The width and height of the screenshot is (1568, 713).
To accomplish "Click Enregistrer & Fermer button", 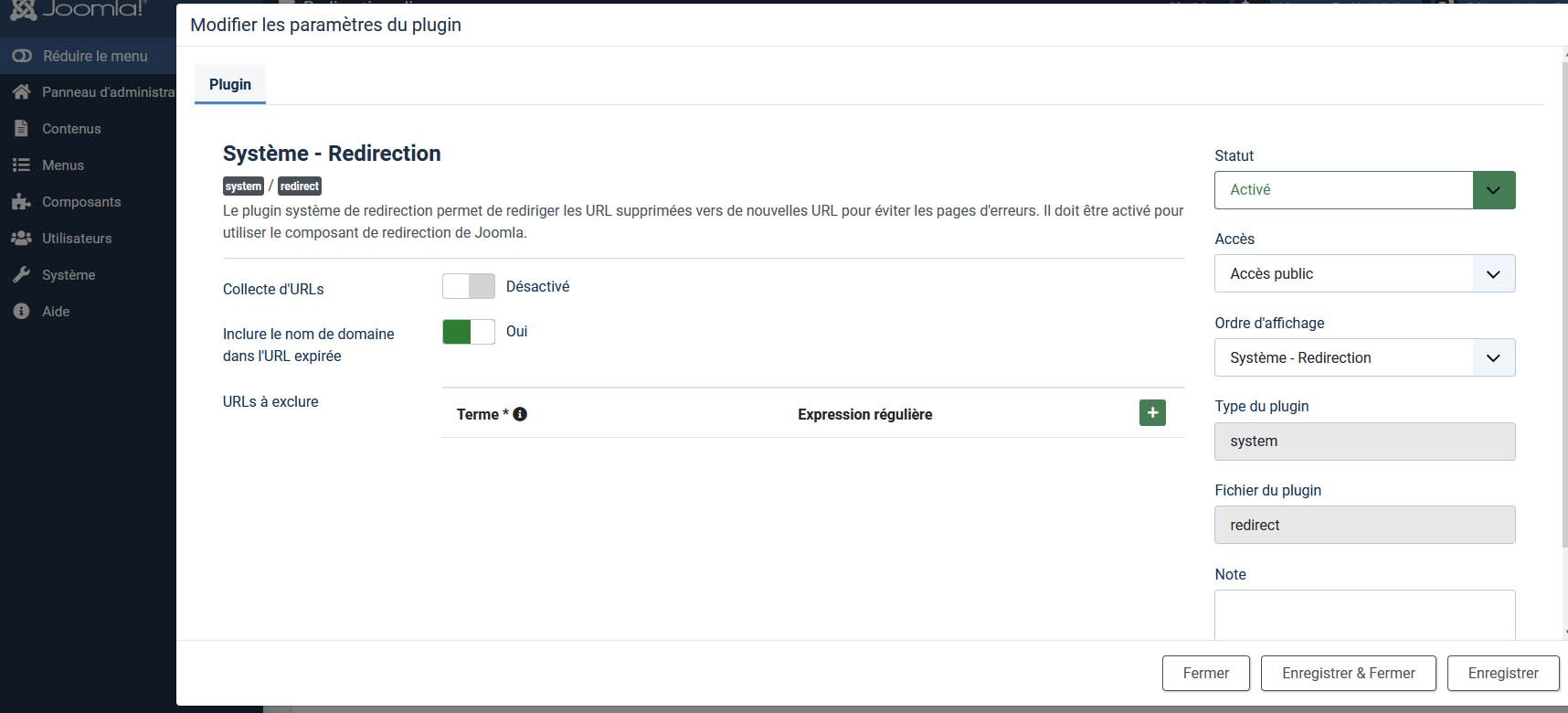I will [1349, 673].
